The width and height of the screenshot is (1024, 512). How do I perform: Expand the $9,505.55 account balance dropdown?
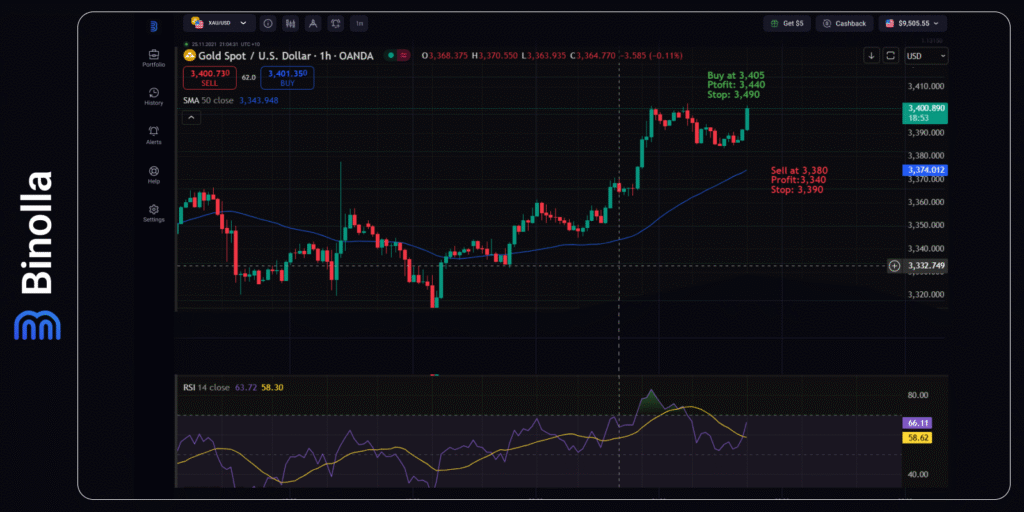913,23
